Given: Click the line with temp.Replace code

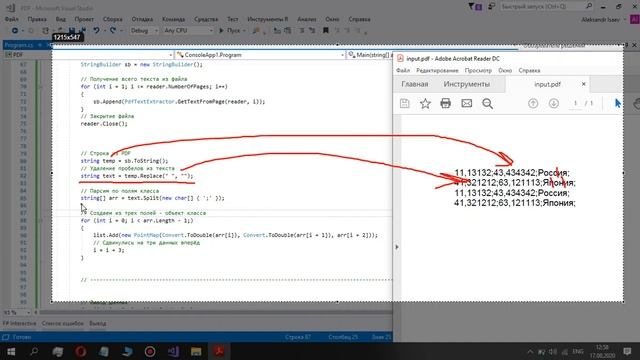Looking at the screenshot, I should pyautogui.click(x=137, y=176).
